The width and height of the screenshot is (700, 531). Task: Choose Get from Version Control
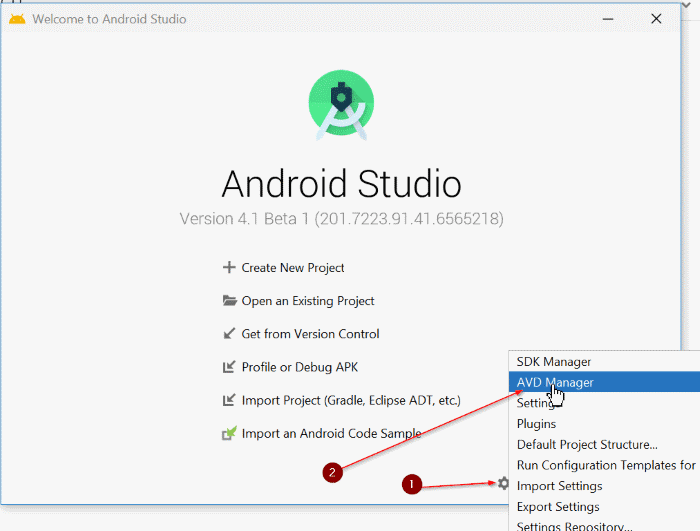click(x=310, y=334)
